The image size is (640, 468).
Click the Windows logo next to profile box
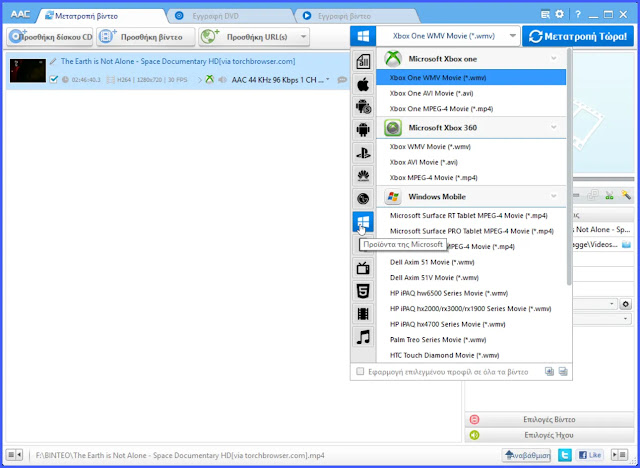pos(363,36)
